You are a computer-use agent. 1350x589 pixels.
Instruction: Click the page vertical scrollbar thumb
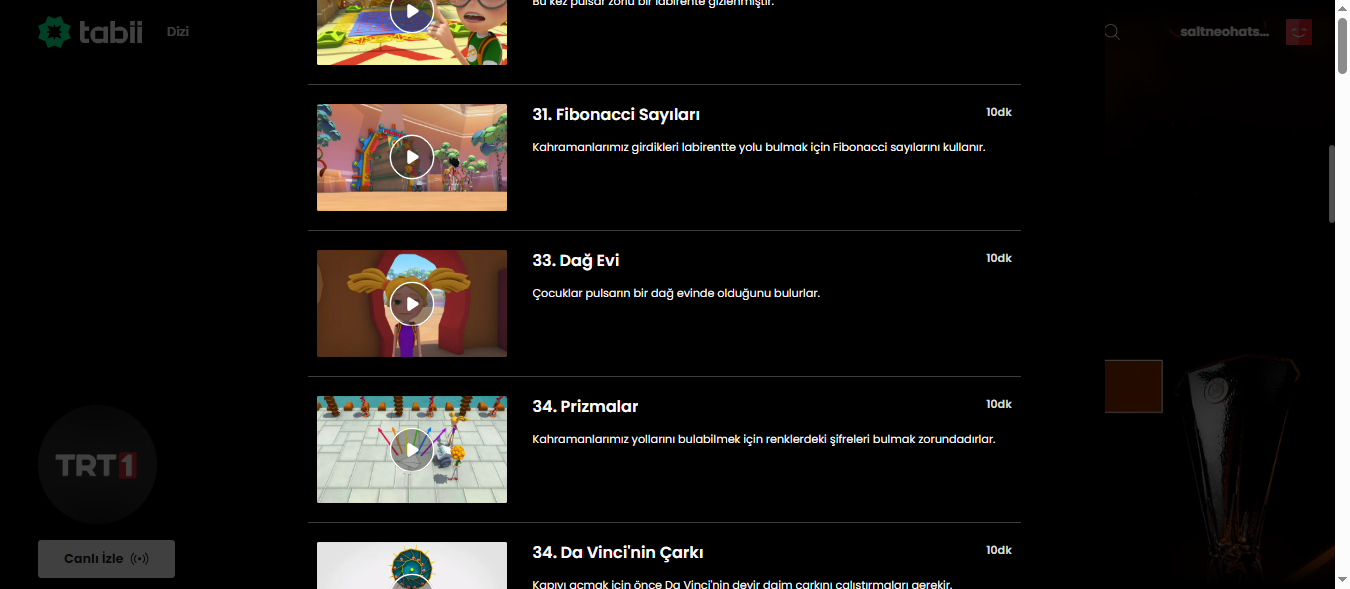coord(1342,185)
